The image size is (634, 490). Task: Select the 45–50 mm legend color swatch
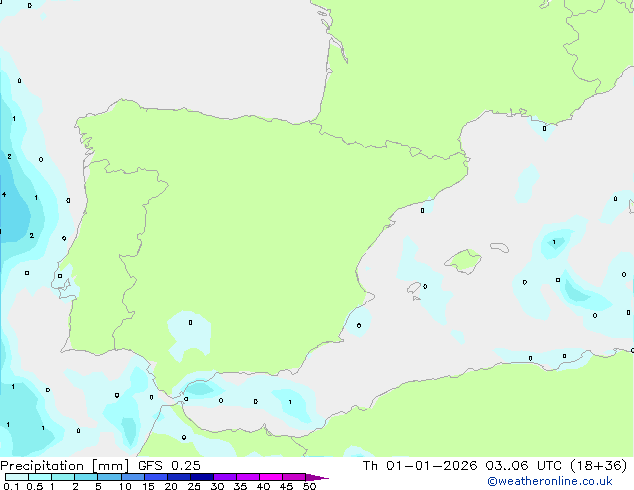click(294, 477)
